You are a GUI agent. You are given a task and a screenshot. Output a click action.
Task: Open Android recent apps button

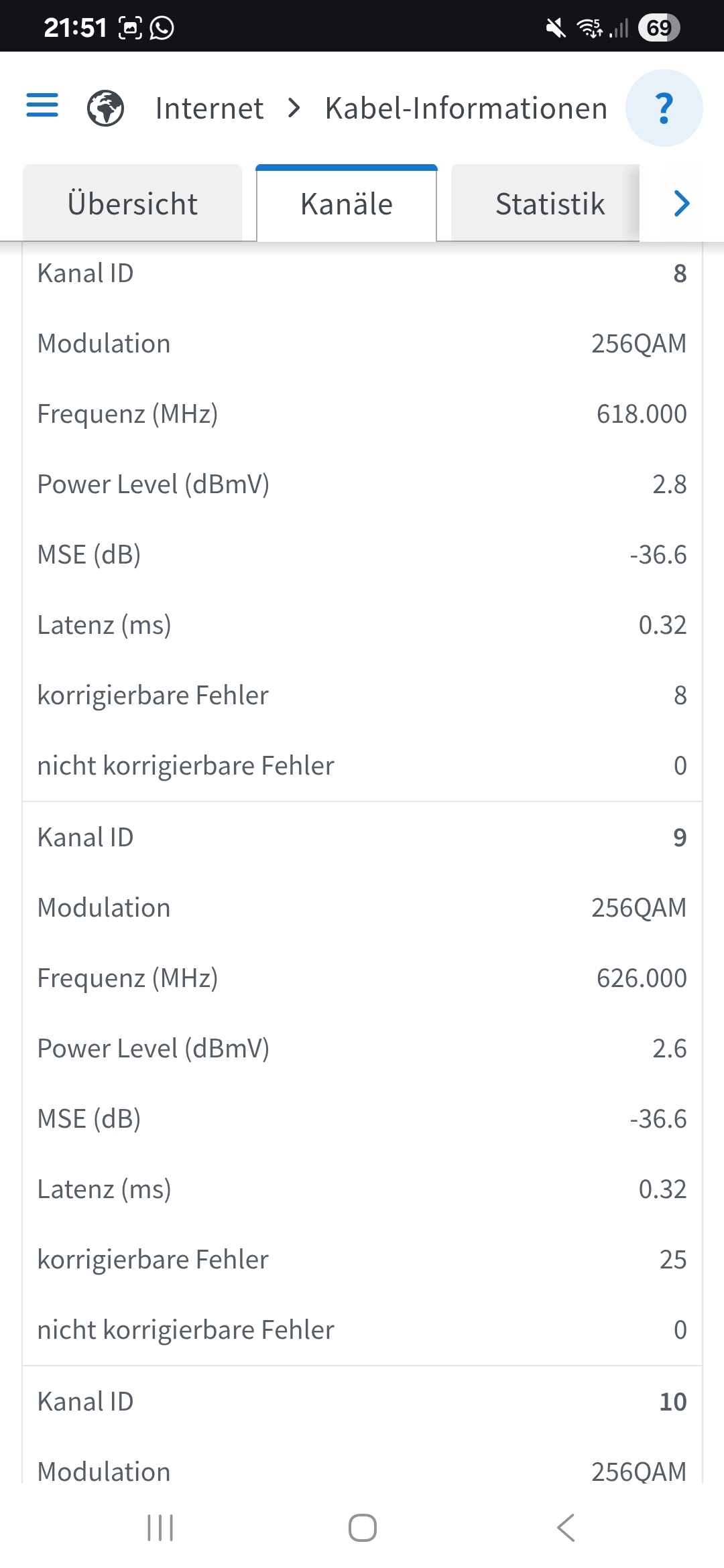coord(160,1528)
